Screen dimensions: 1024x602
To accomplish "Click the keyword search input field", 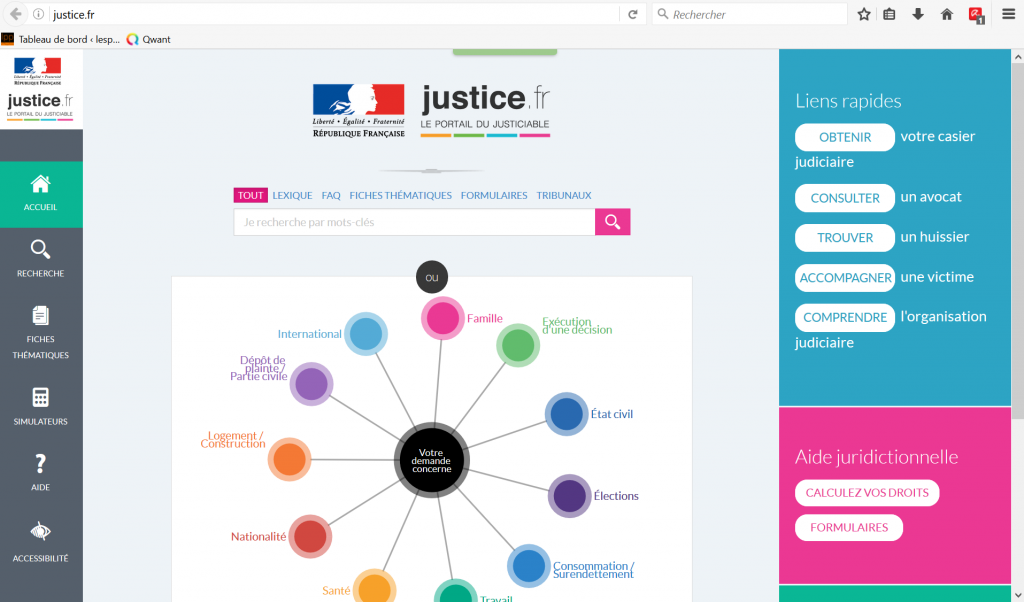I will pyautogui.click(x=414, y=222).
